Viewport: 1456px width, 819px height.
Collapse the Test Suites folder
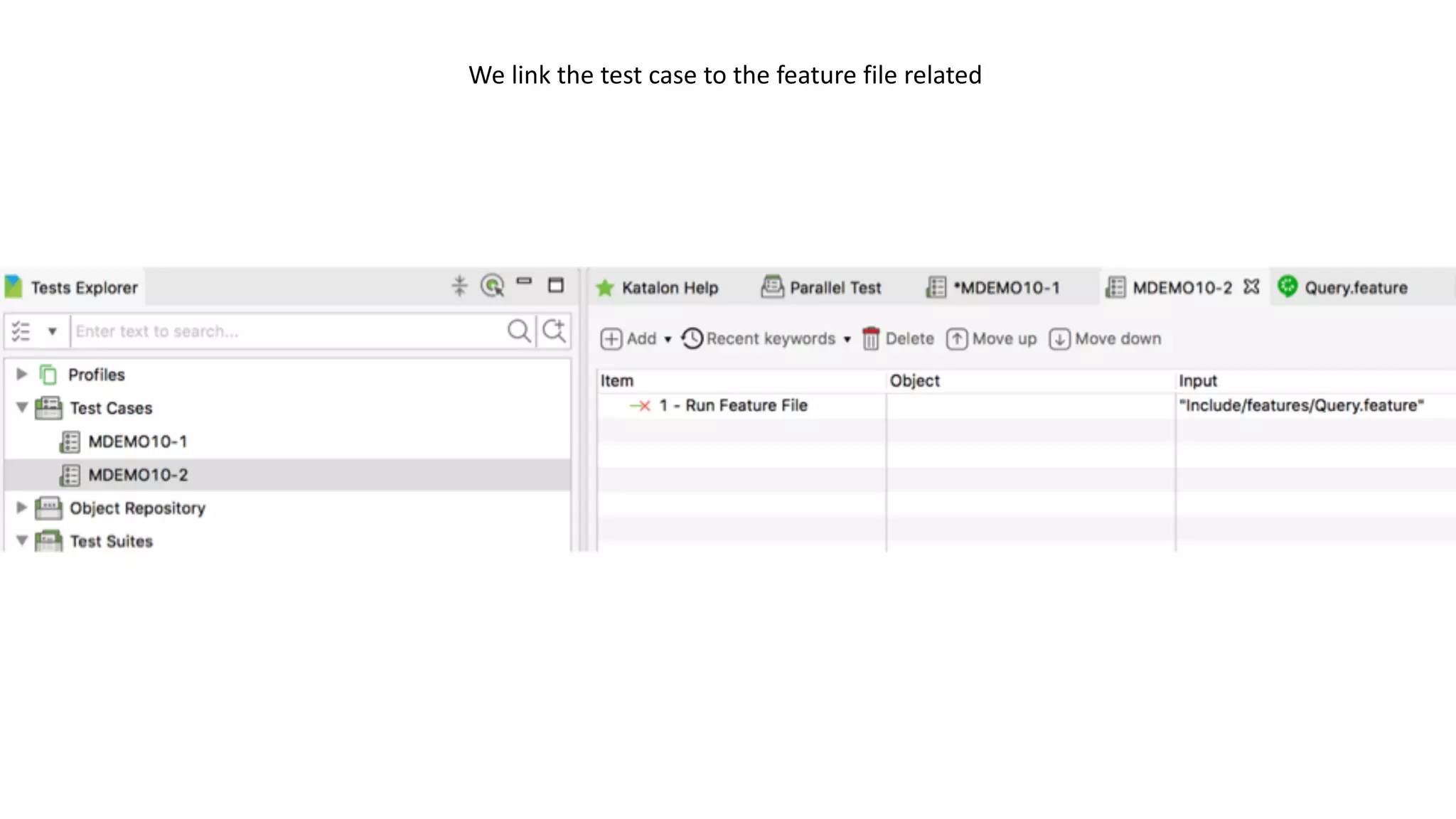(21, 541)
